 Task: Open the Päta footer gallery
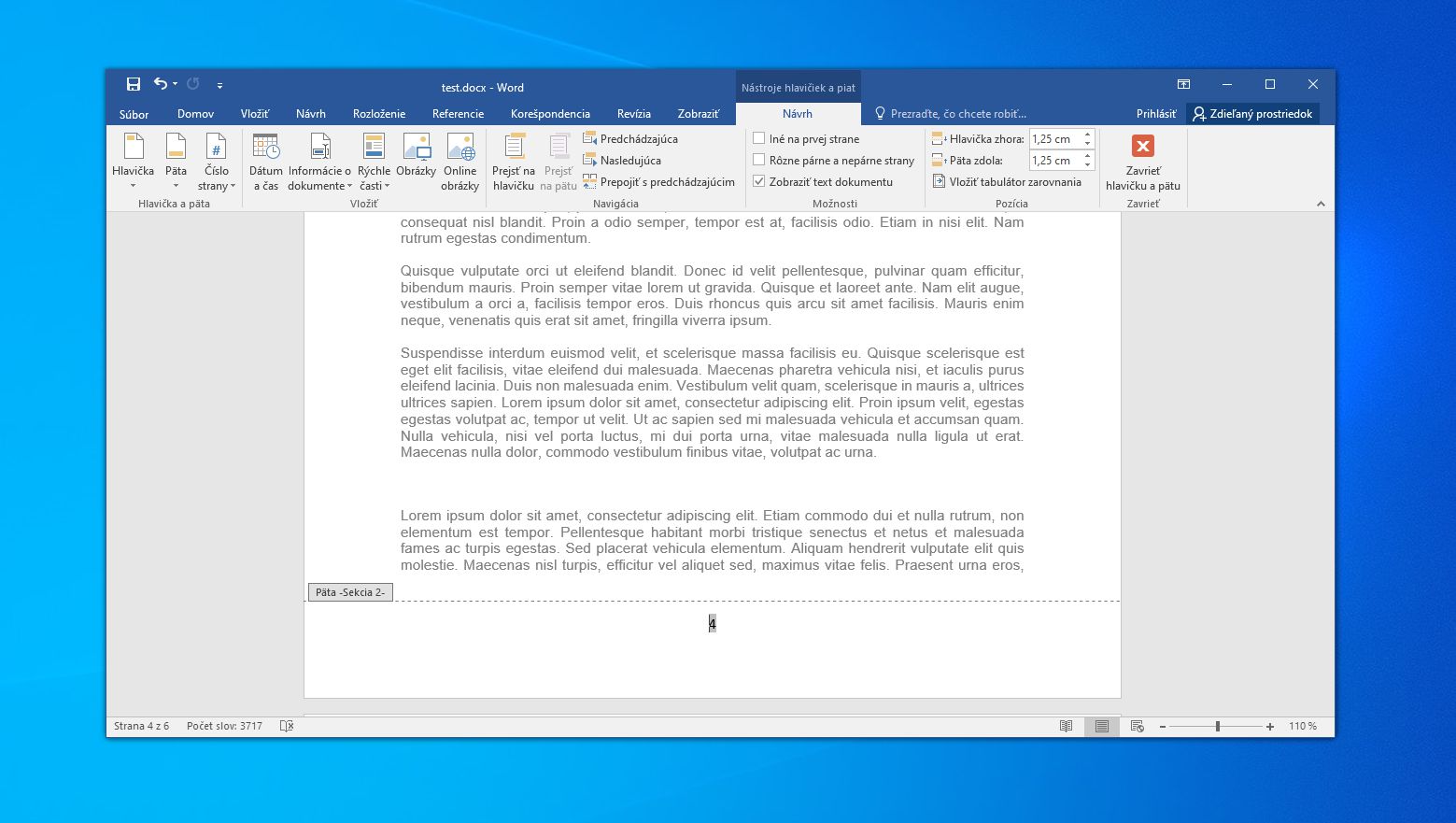click(176, 161)
